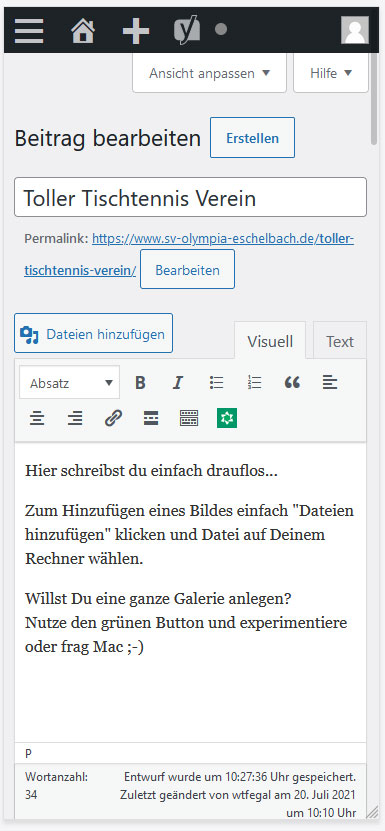This screenshot has width=385, height=831.
Task: Edit permalink with Bearbeiten button
Action: point(187,270)
